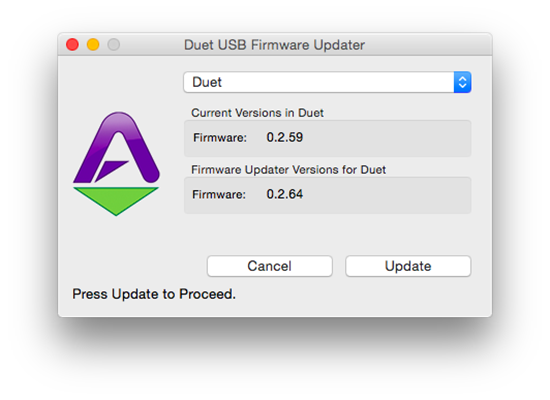Click the Firmware label beside 0.2.59
This screenshot has width=550, height=400.
[x=220, y=138]
